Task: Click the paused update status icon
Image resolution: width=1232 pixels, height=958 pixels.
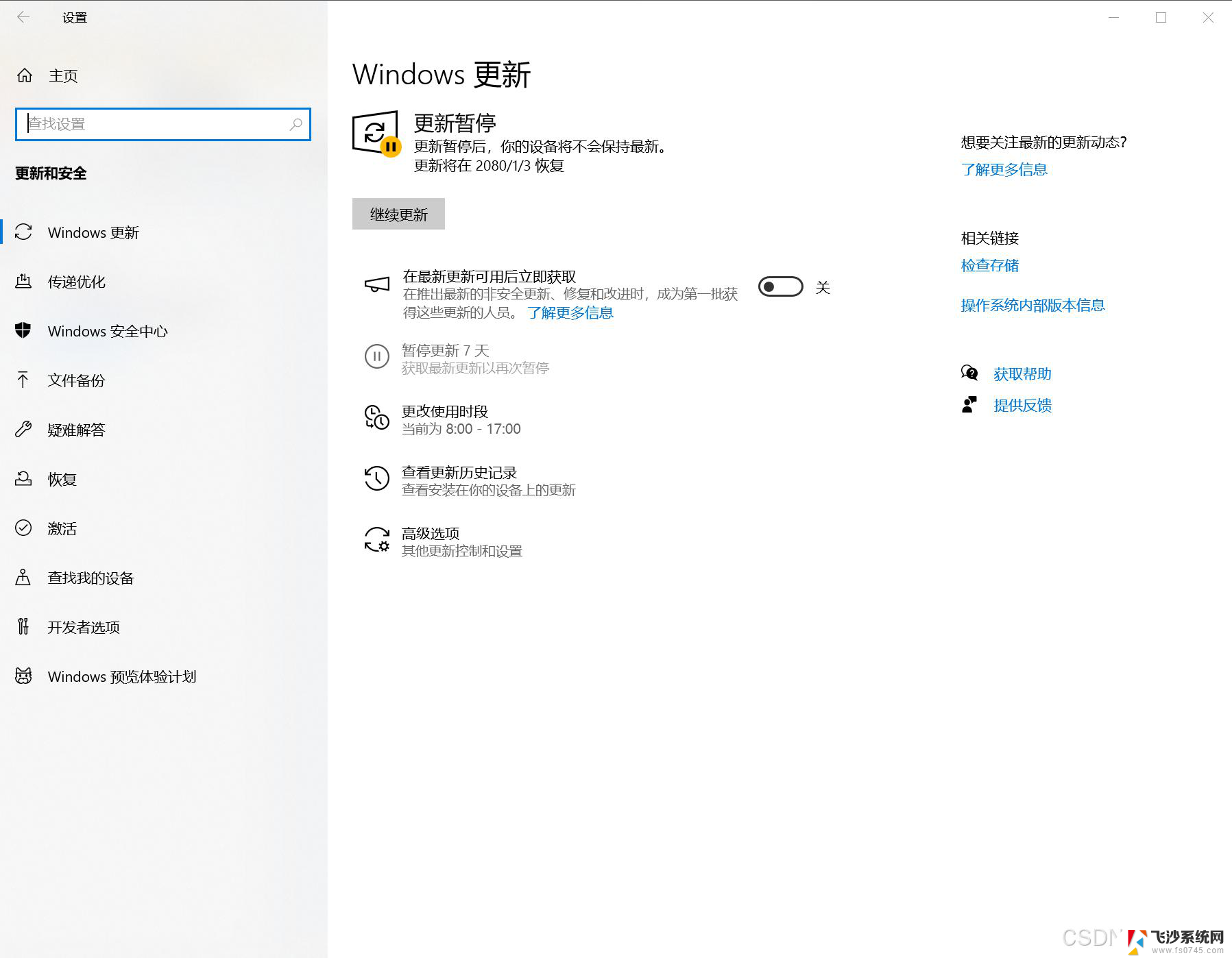Action: click(376, 134)
